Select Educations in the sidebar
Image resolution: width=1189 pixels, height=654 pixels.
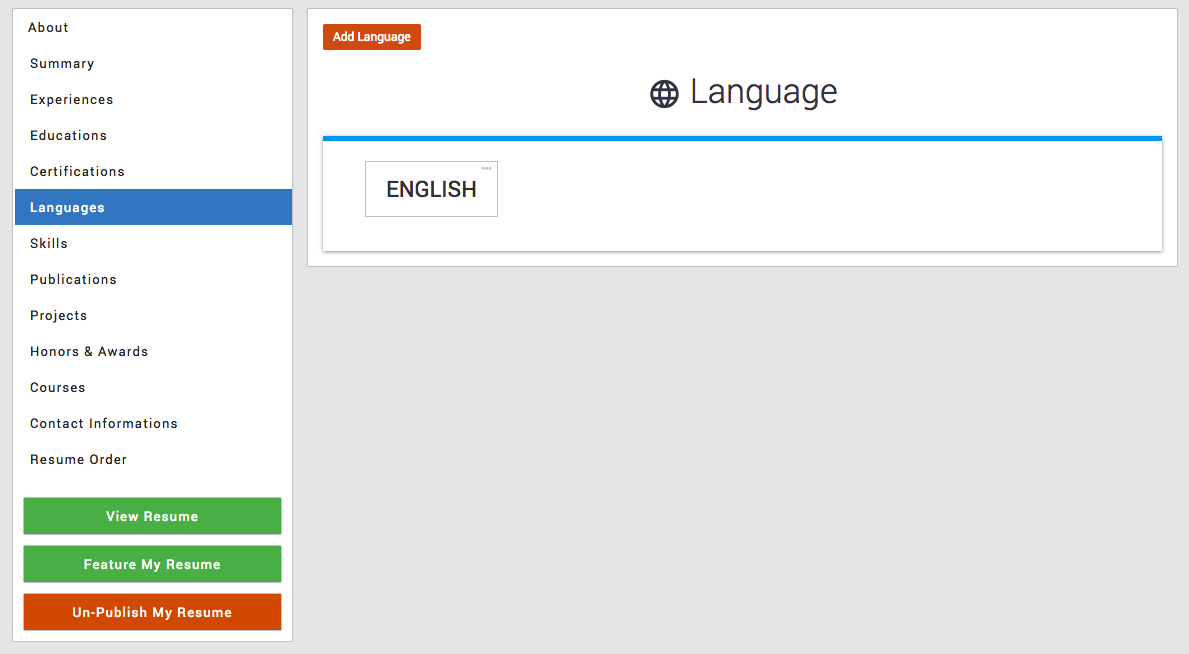click(153, 135)
